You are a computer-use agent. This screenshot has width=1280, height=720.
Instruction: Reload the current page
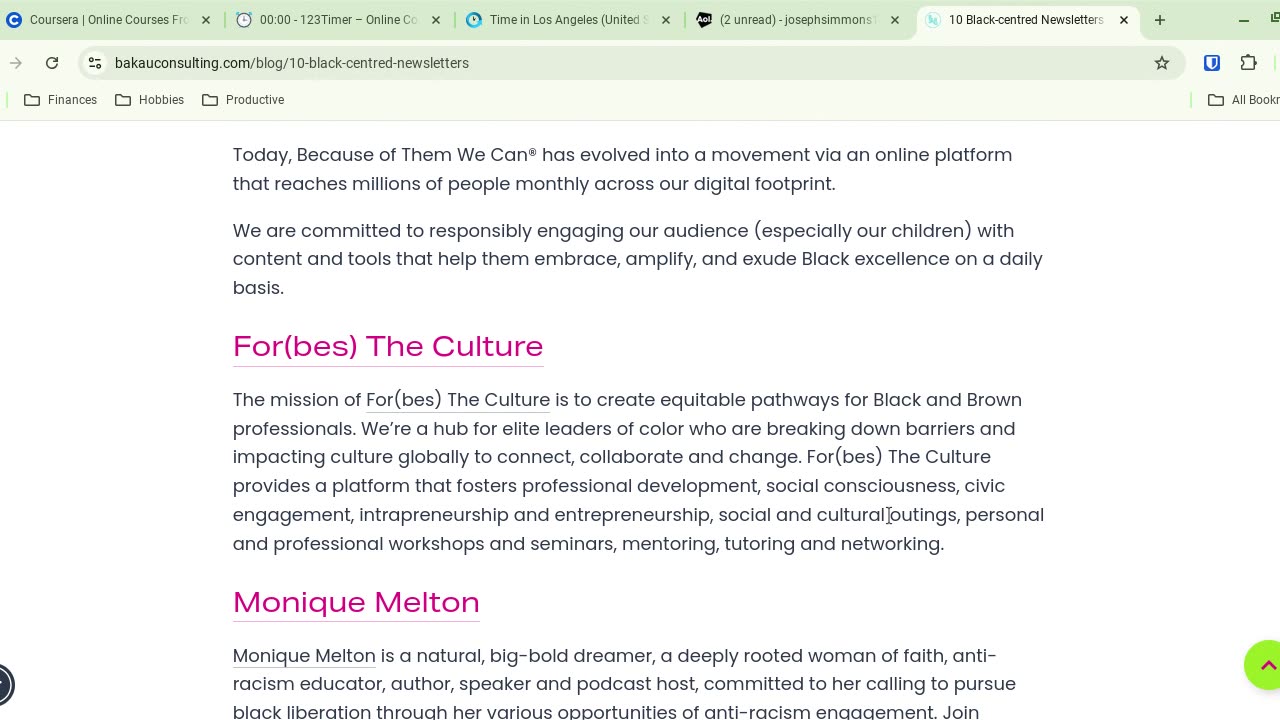click(x=52, y=63)
